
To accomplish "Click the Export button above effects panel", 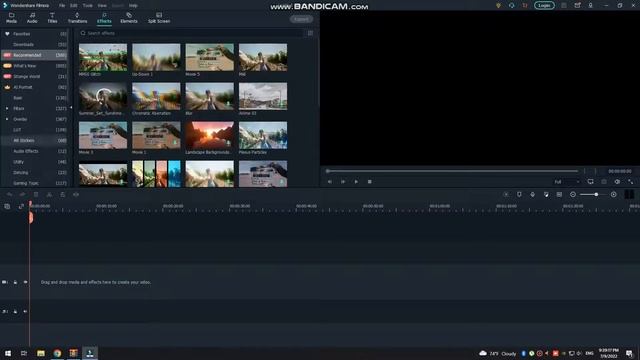I will pos(301,19).
